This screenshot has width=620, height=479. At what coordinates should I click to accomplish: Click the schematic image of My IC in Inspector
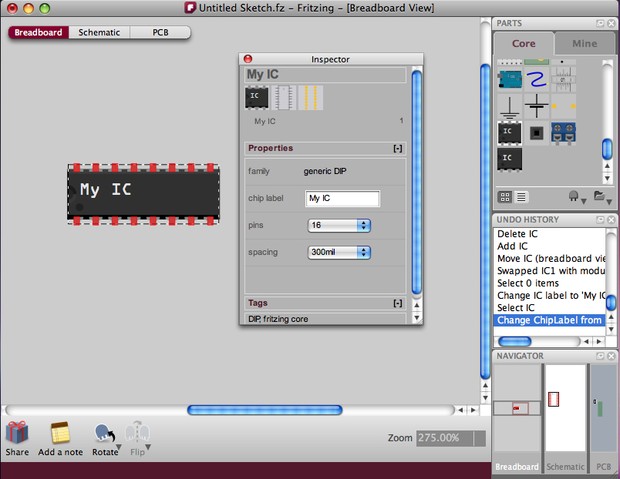click(284, 98)
